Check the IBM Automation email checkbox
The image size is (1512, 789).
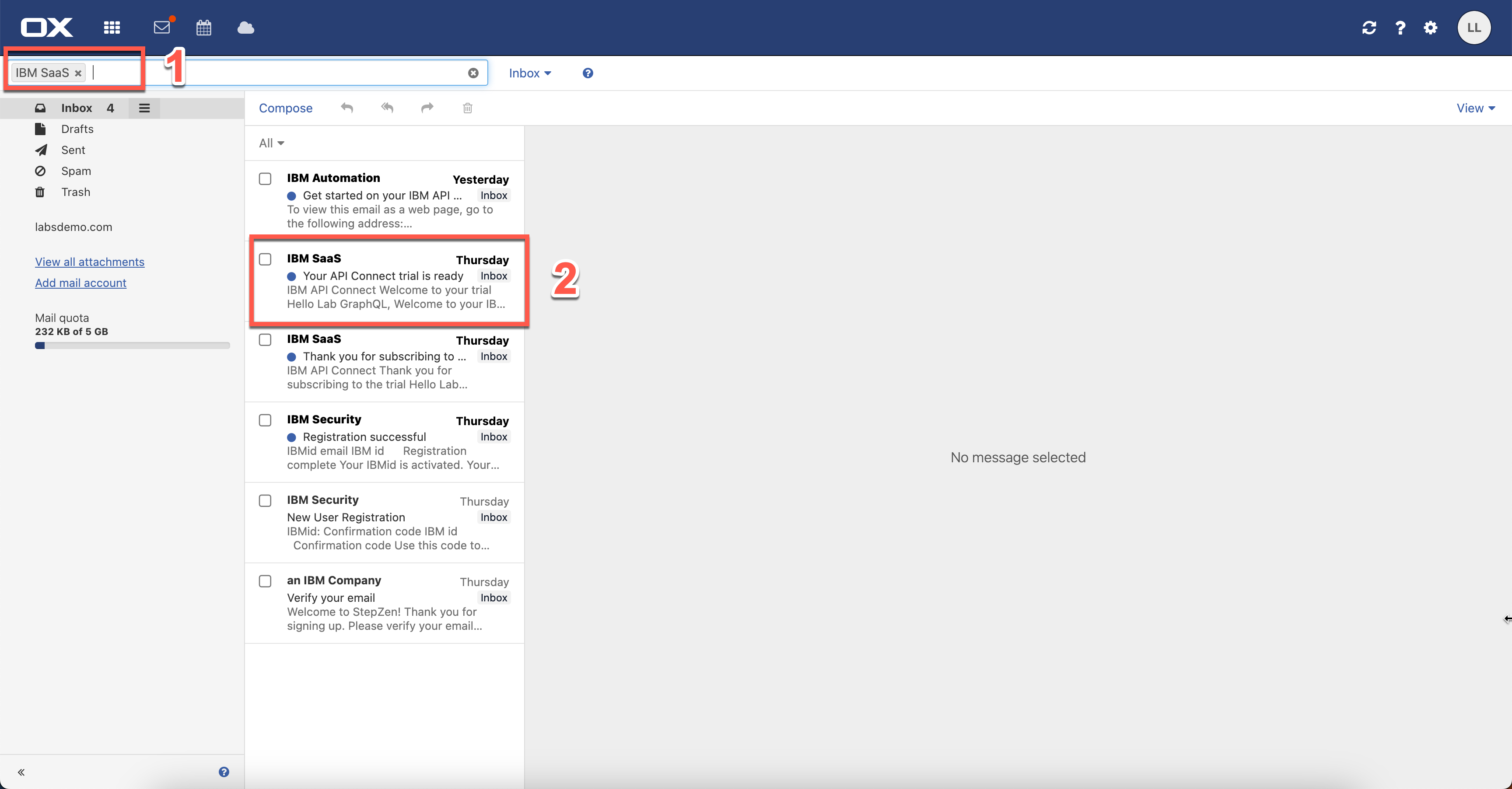pyautogui.click(x=265, y=179)
